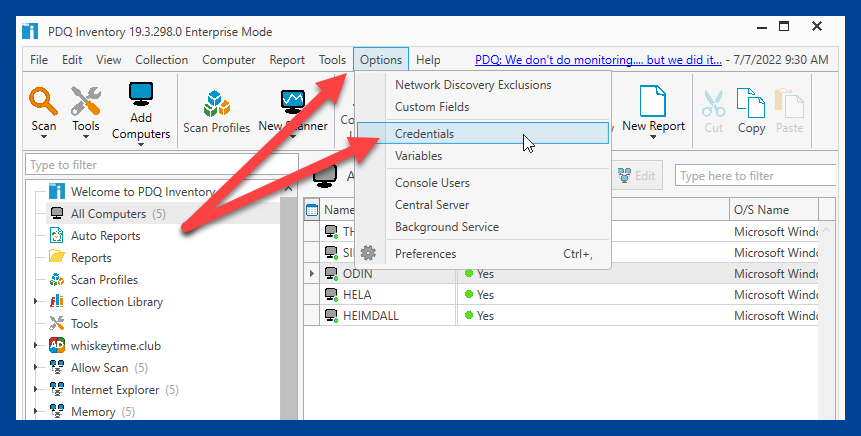Click the Internet Explorer collection icon
This screenshot has width=861, height=436.
tap(57, 389)
